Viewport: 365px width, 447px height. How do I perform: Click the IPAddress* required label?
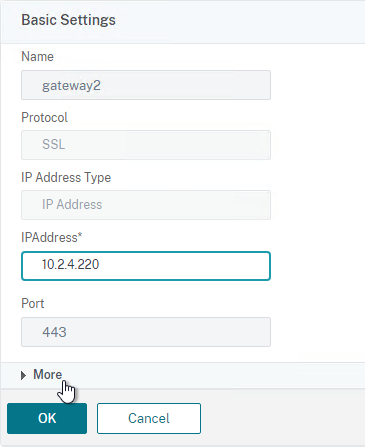(x=52, y=237)
